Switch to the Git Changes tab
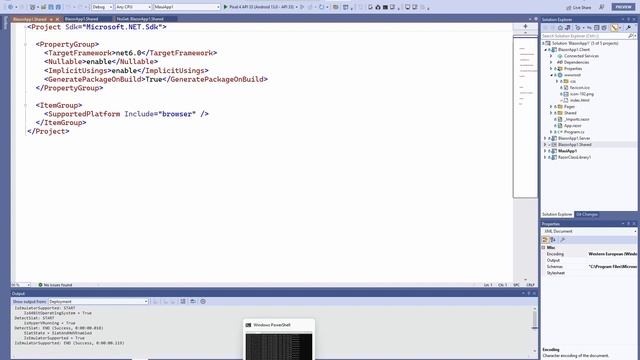This screenshot has height=360, width=640. (587, 214)
